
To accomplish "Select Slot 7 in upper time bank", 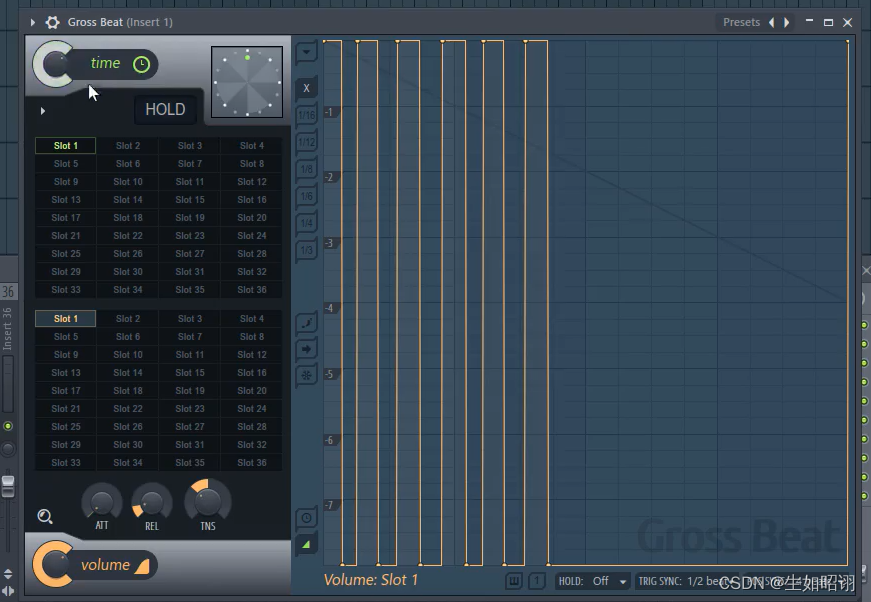I will 190,164.
